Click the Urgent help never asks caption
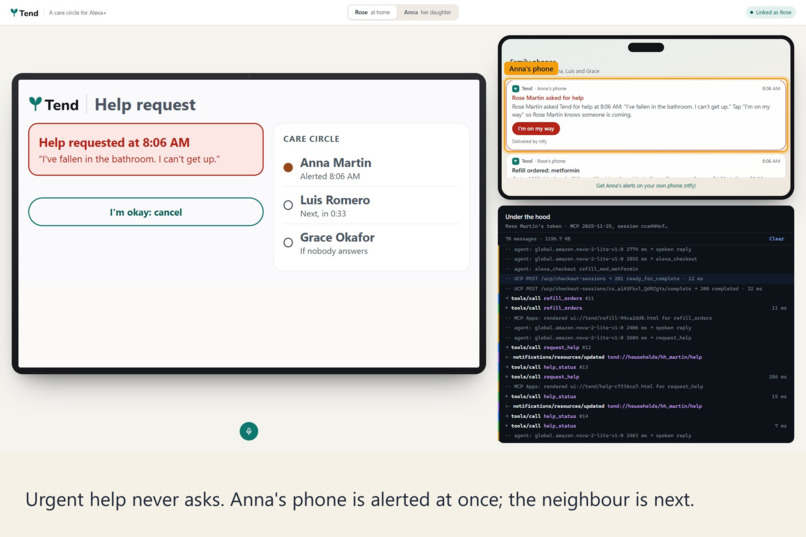This screenshot has height=537, width=806. click(359, 499)
